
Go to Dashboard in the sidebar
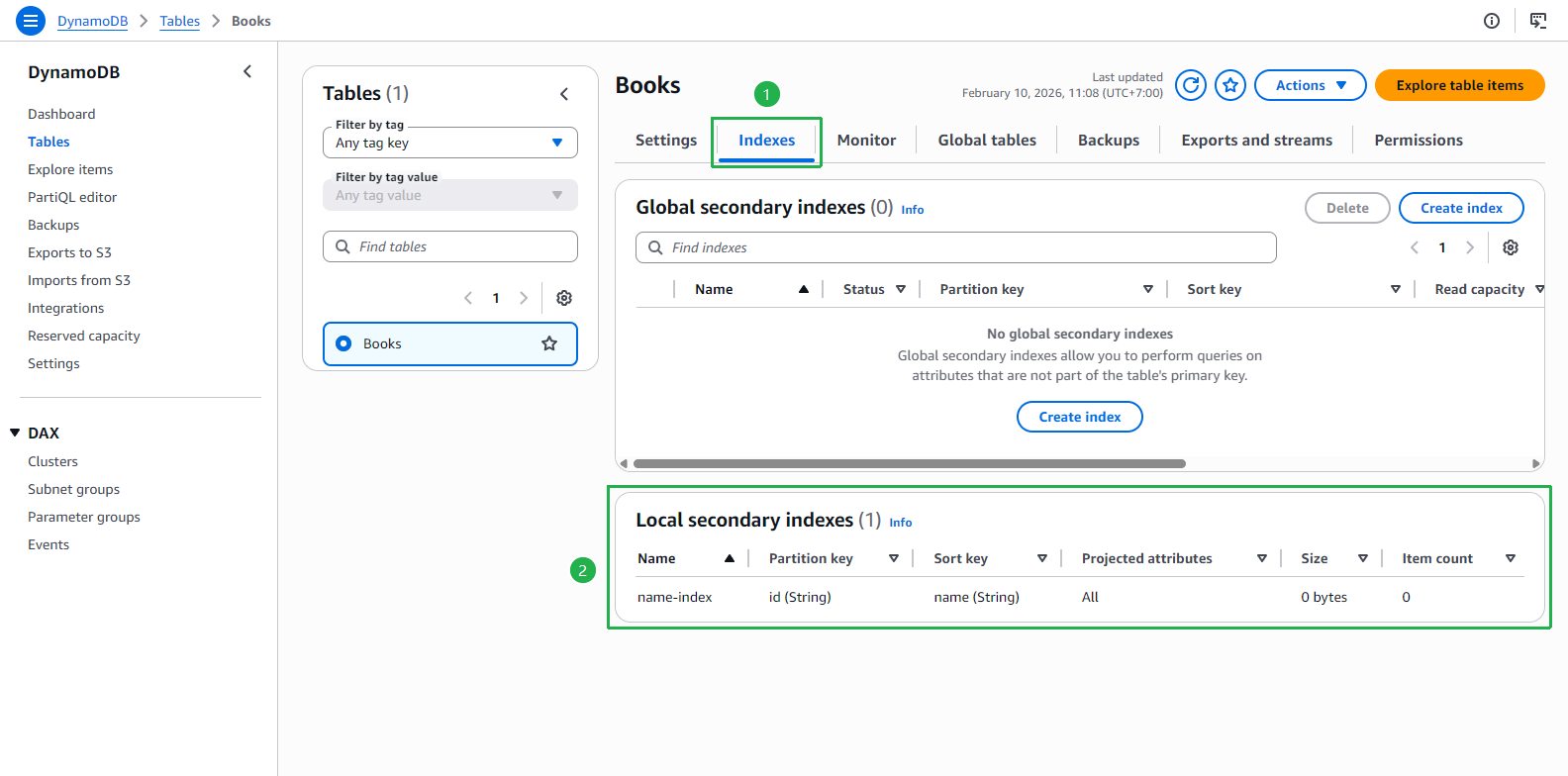click(x=61, y=114)
